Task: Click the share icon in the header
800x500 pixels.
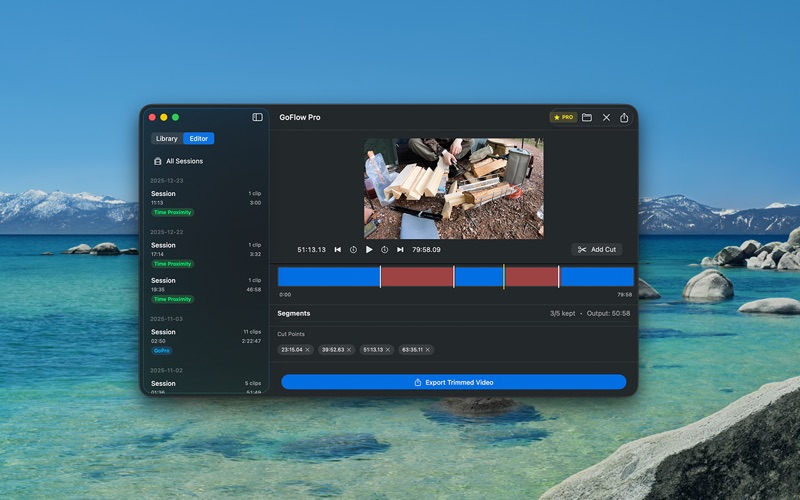Action: (x=624, y=117)
